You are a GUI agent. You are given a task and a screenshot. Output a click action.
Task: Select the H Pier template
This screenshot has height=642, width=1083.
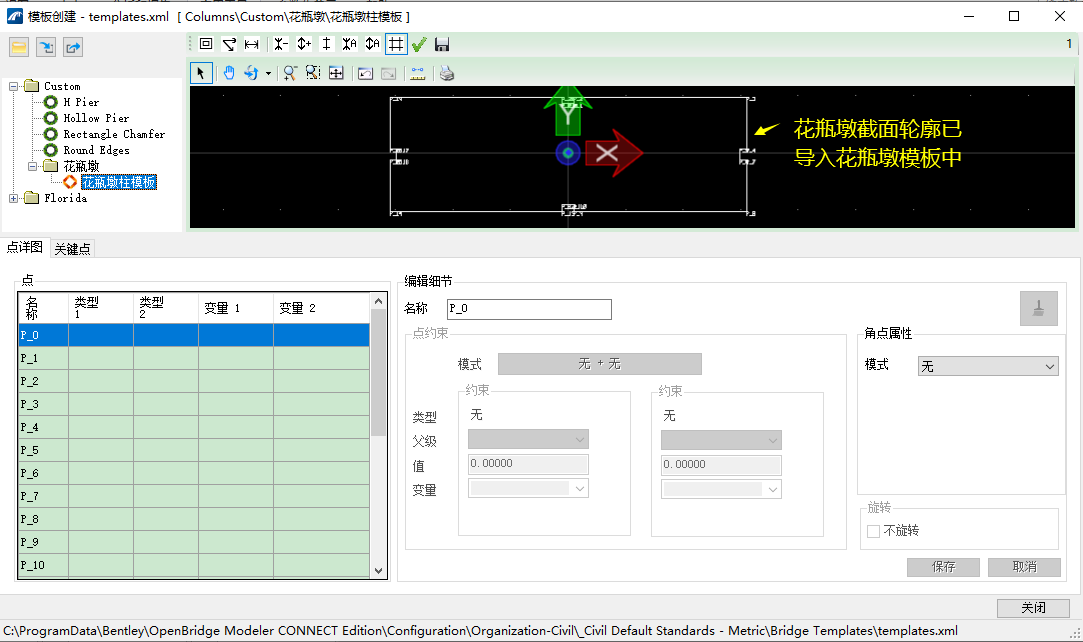81,102
